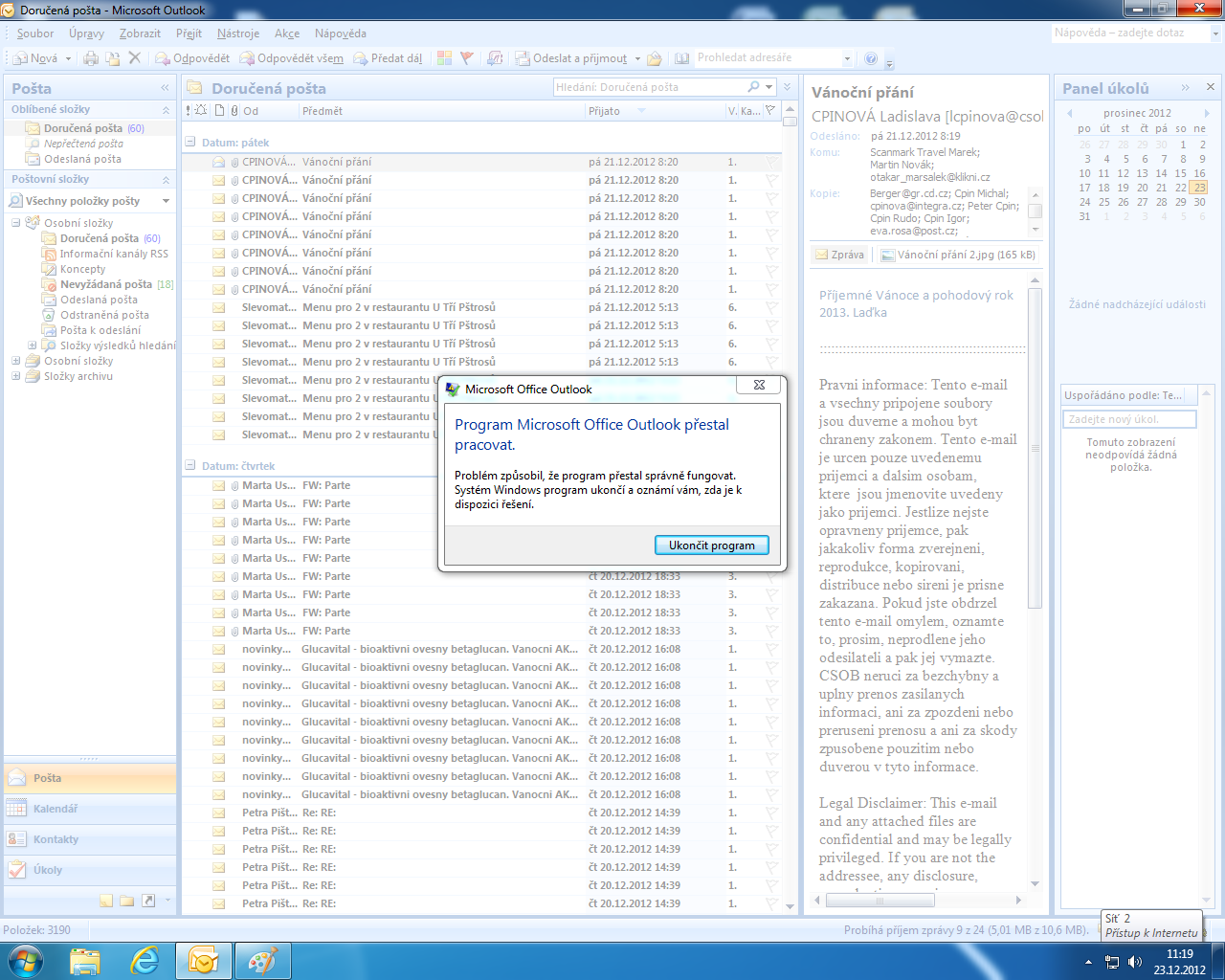Open attachment Vánoční přání 2.jpg
1225x980 pixels.
coord(958,255)
